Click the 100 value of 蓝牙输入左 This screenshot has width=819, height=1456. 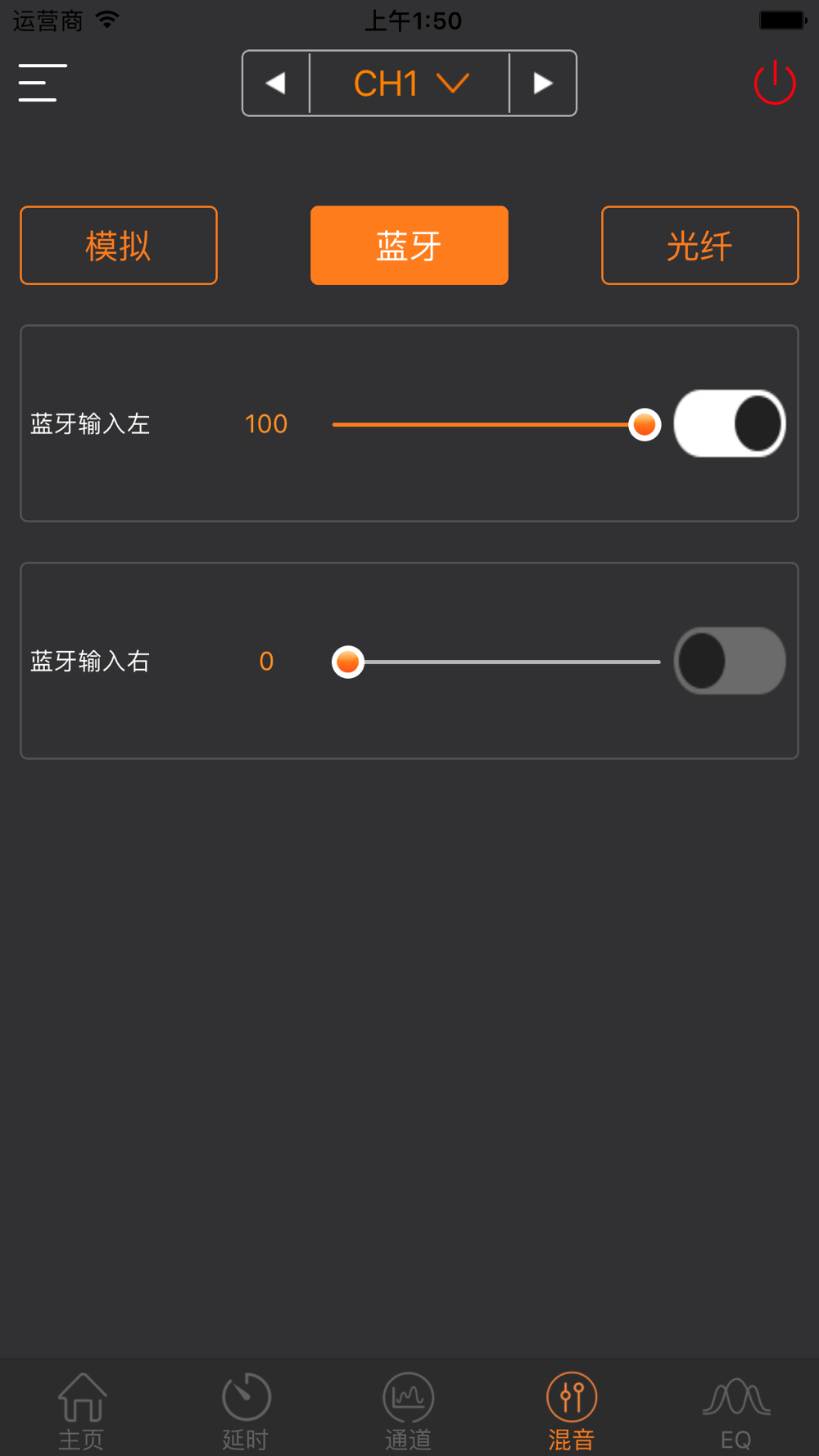tap(266, 424)
